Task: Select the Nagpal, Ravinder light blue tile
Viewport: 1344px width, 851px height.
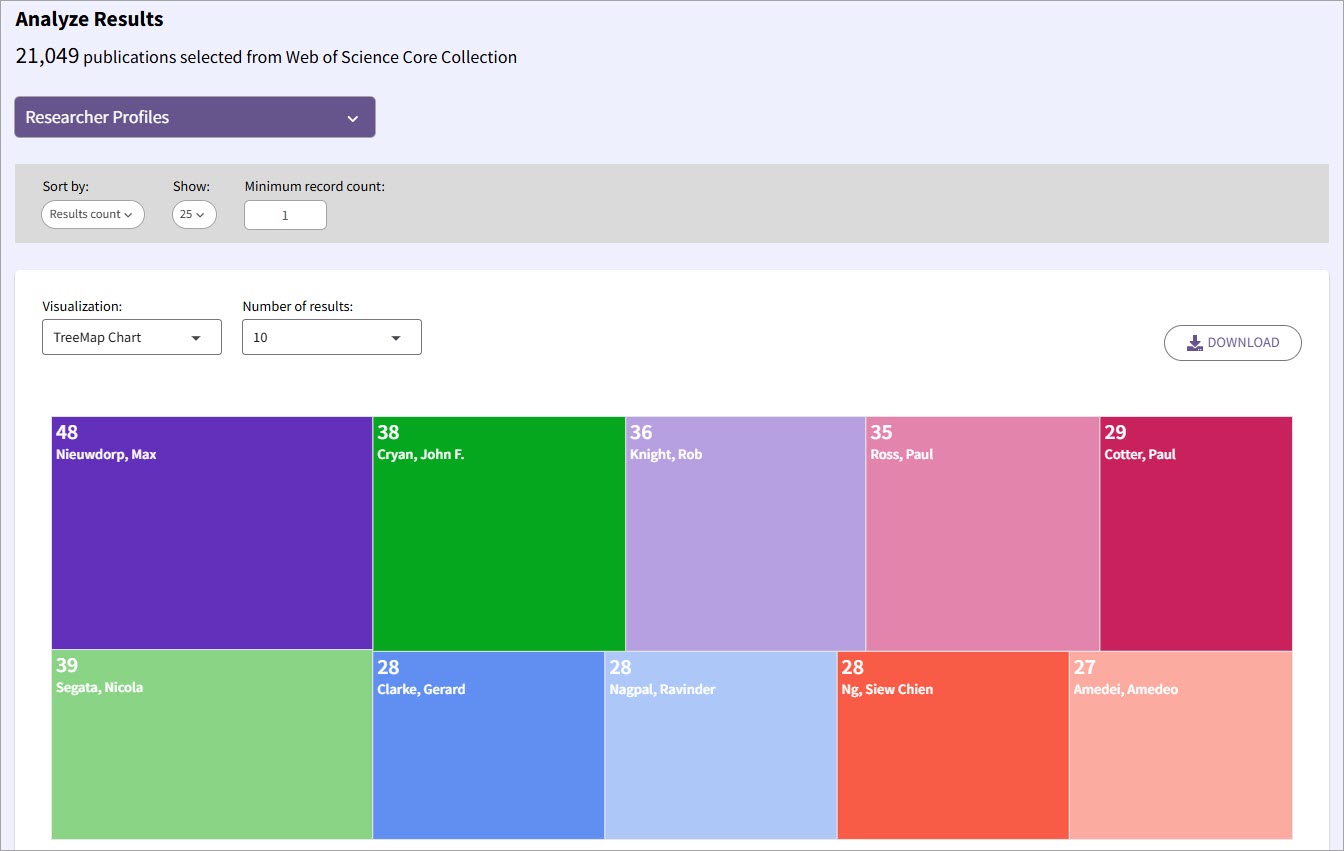Action: pyautogui.click(x=721, y=745)
